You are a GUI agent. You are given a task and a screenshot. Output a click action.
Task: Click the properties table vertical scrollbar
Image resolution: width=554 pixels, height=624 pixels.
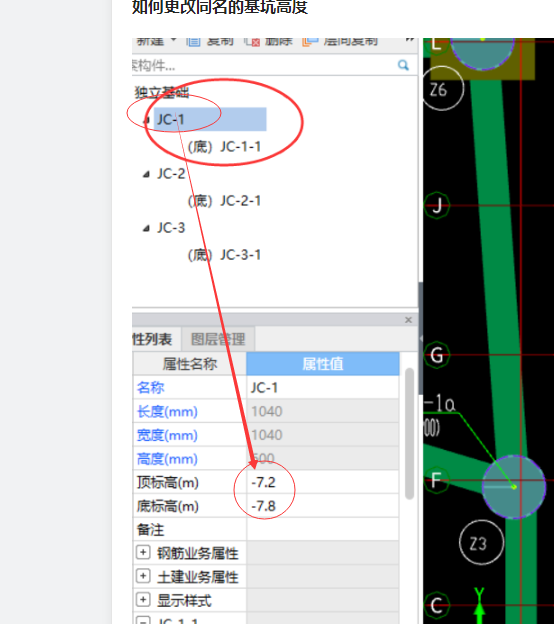point(410,433)
